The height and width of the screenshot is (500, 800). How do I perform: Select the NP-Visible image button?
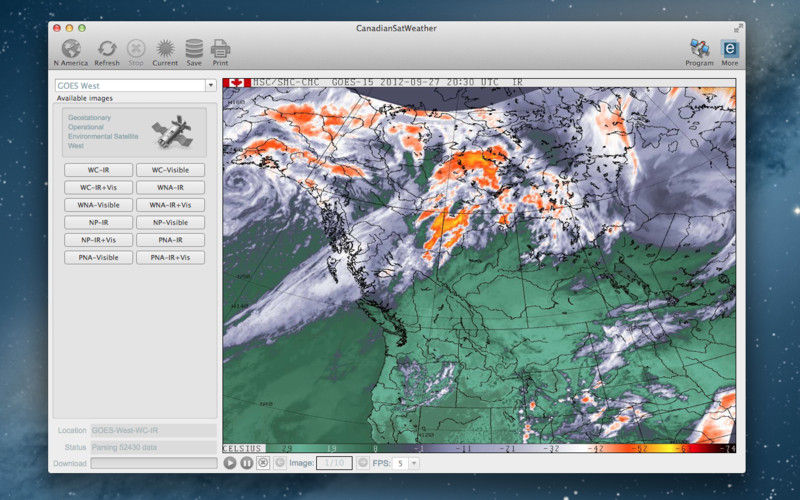click(170, 222)
